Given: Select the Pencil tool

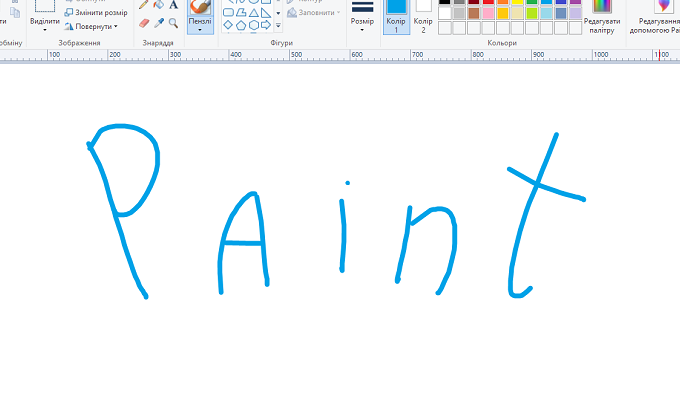Looking at the screenshot, I should point(144,5).
